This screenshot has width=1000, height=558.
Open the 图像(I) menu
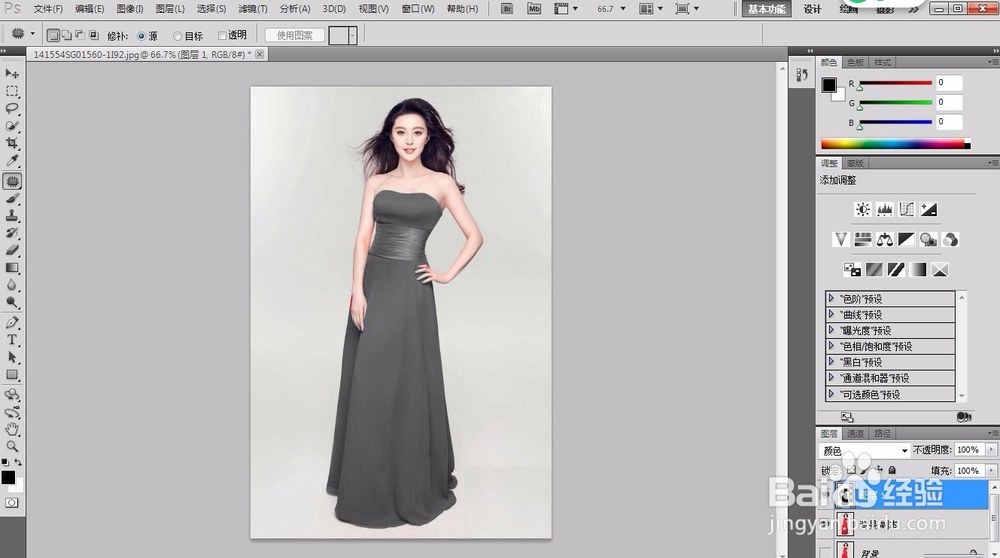130,9
